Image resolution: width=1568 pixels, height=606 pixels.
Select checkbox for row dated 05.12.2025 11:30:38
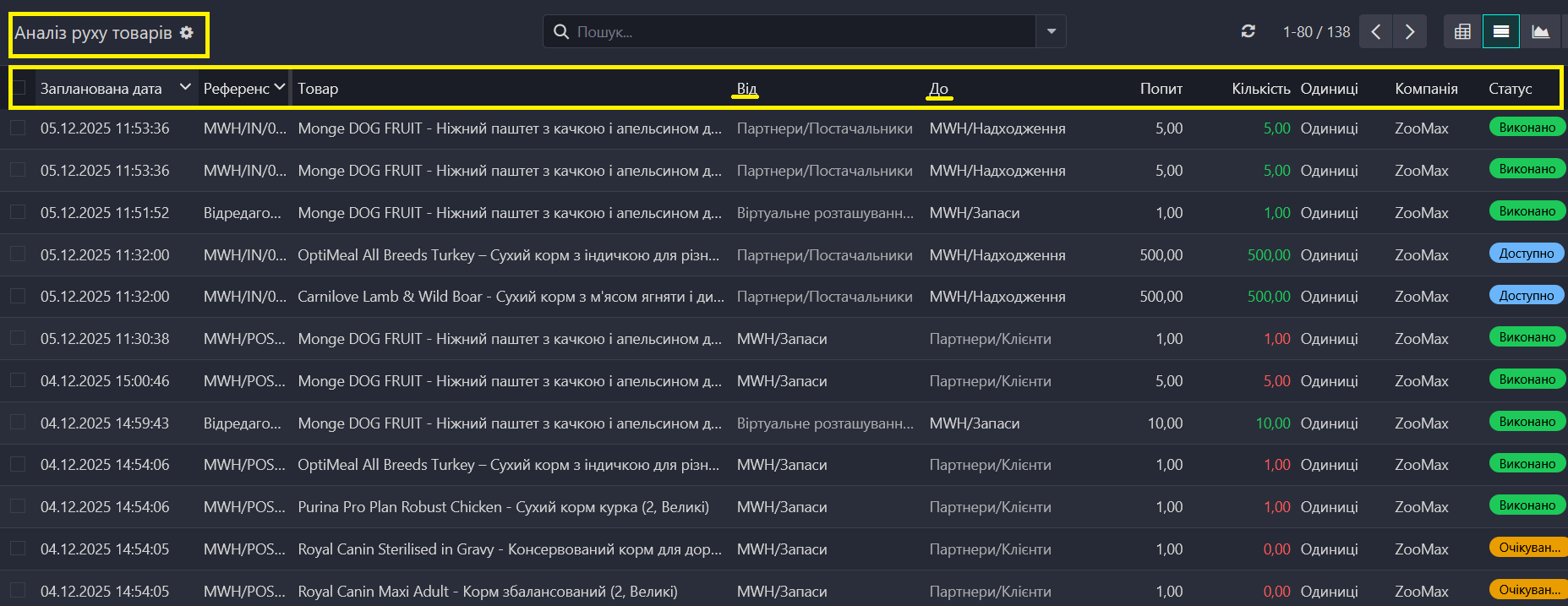(18, 338)
